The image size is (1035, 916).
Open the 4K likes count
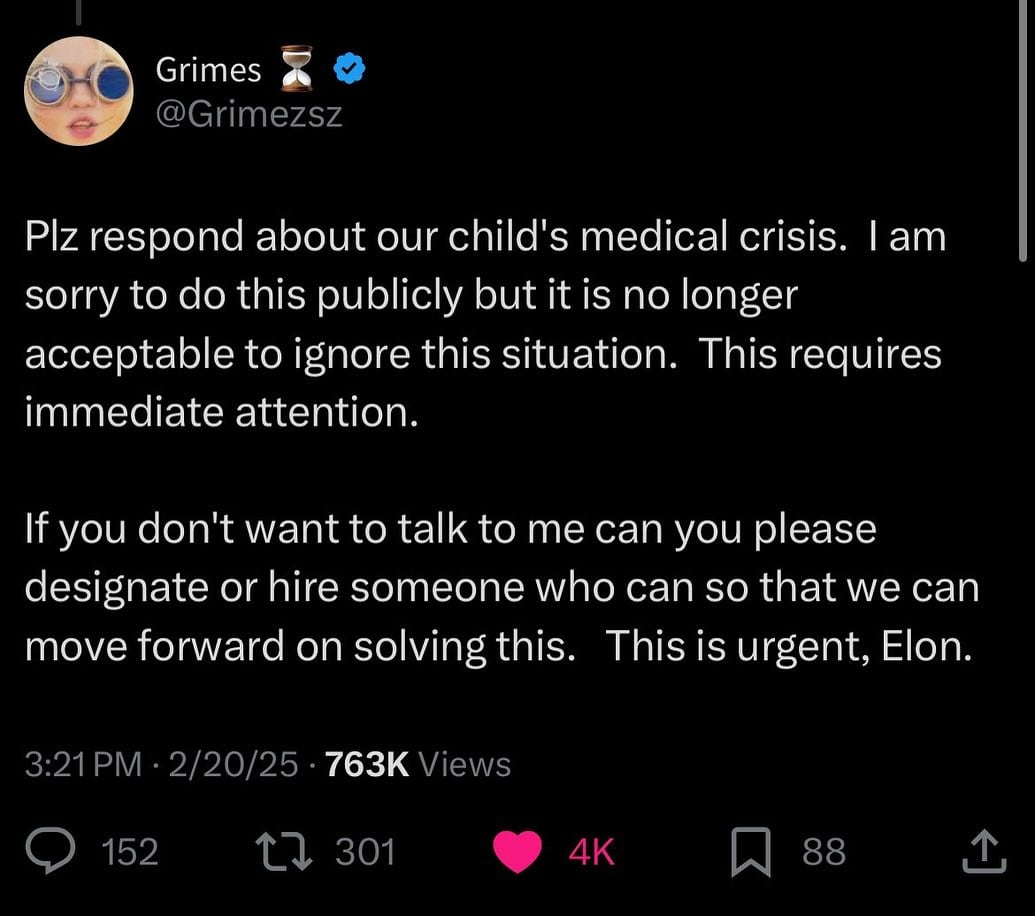[591, 851]
